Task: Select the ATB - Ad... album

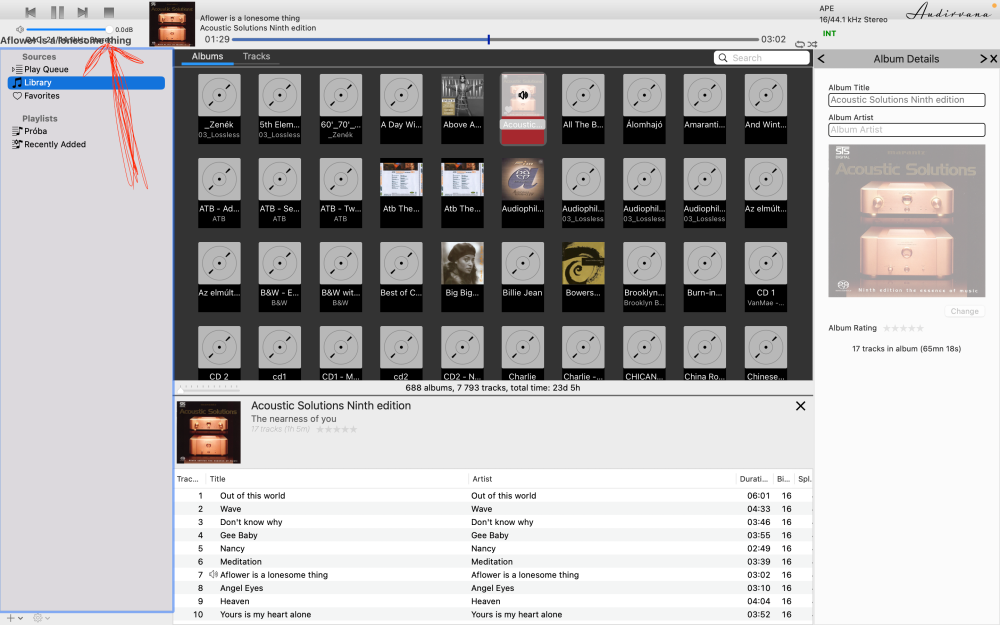Action: click(219, 193)
